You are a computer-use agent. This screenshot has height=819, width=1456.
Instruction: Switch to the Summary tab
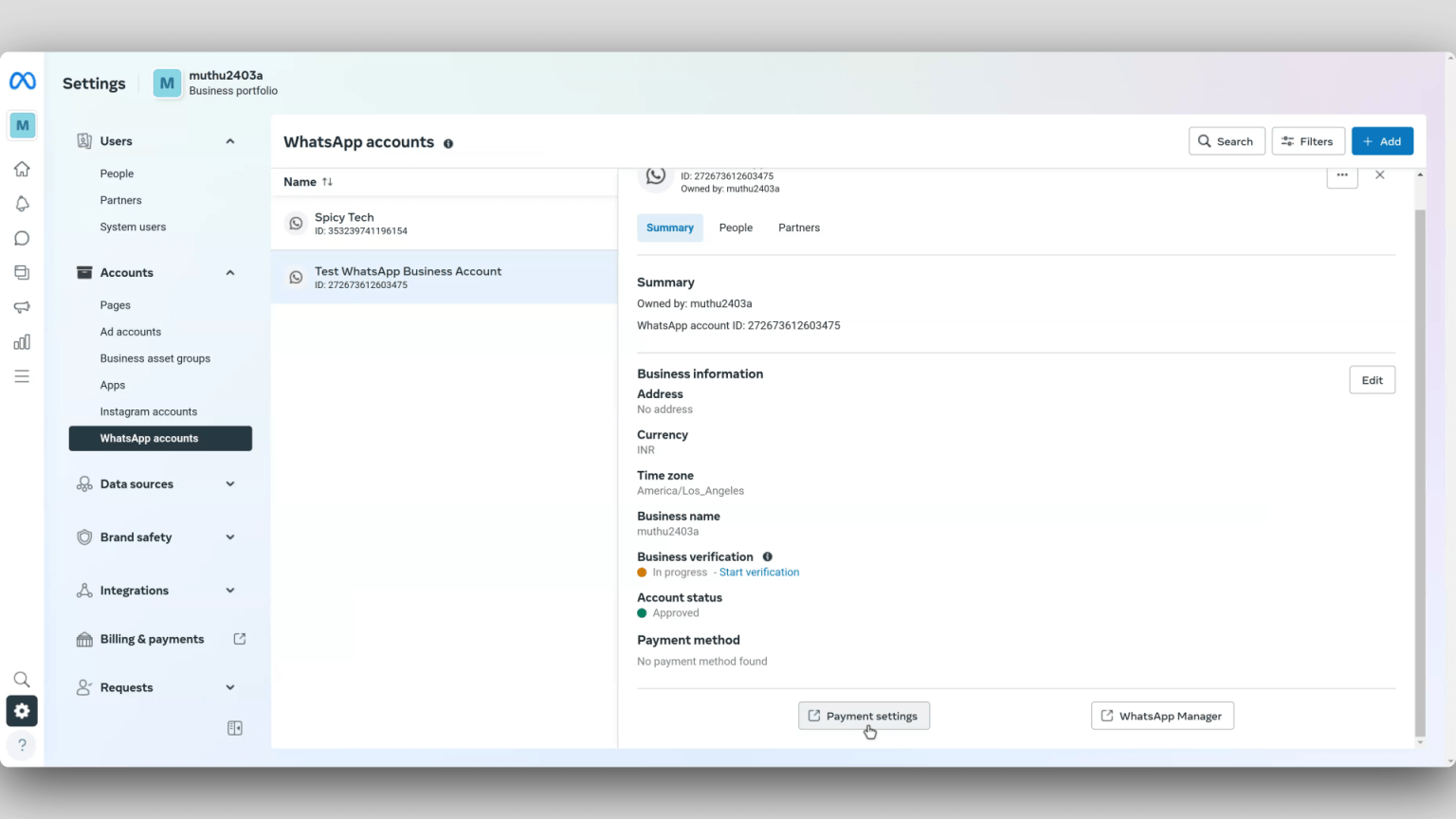pos(670,227)
